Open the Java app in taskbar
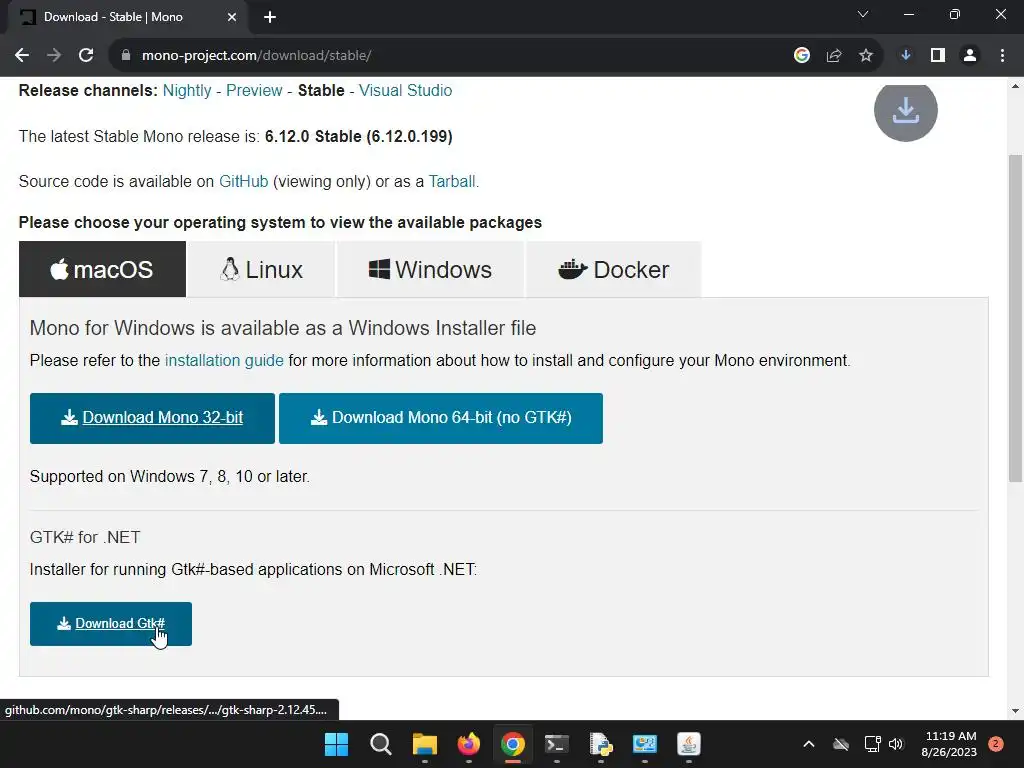 (688, 744)
